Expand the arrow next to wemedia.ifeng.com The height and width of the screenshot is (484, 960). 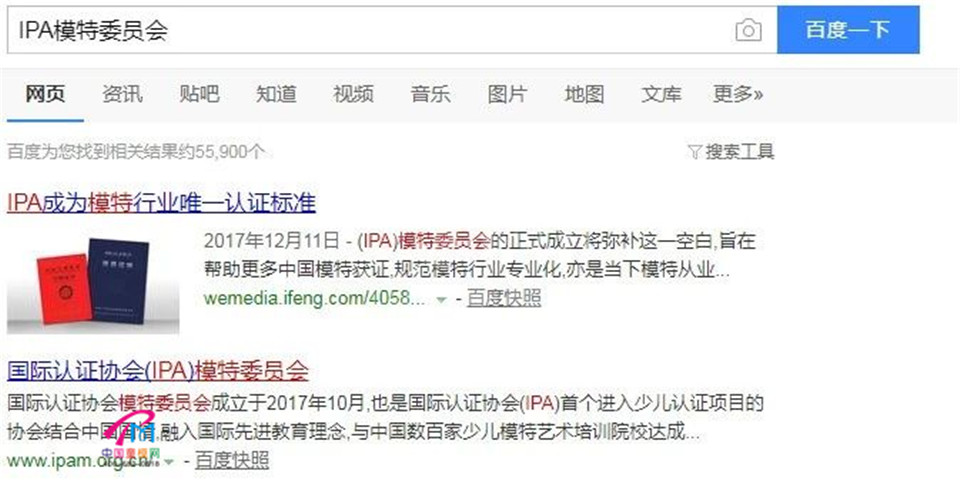[441, 300]
